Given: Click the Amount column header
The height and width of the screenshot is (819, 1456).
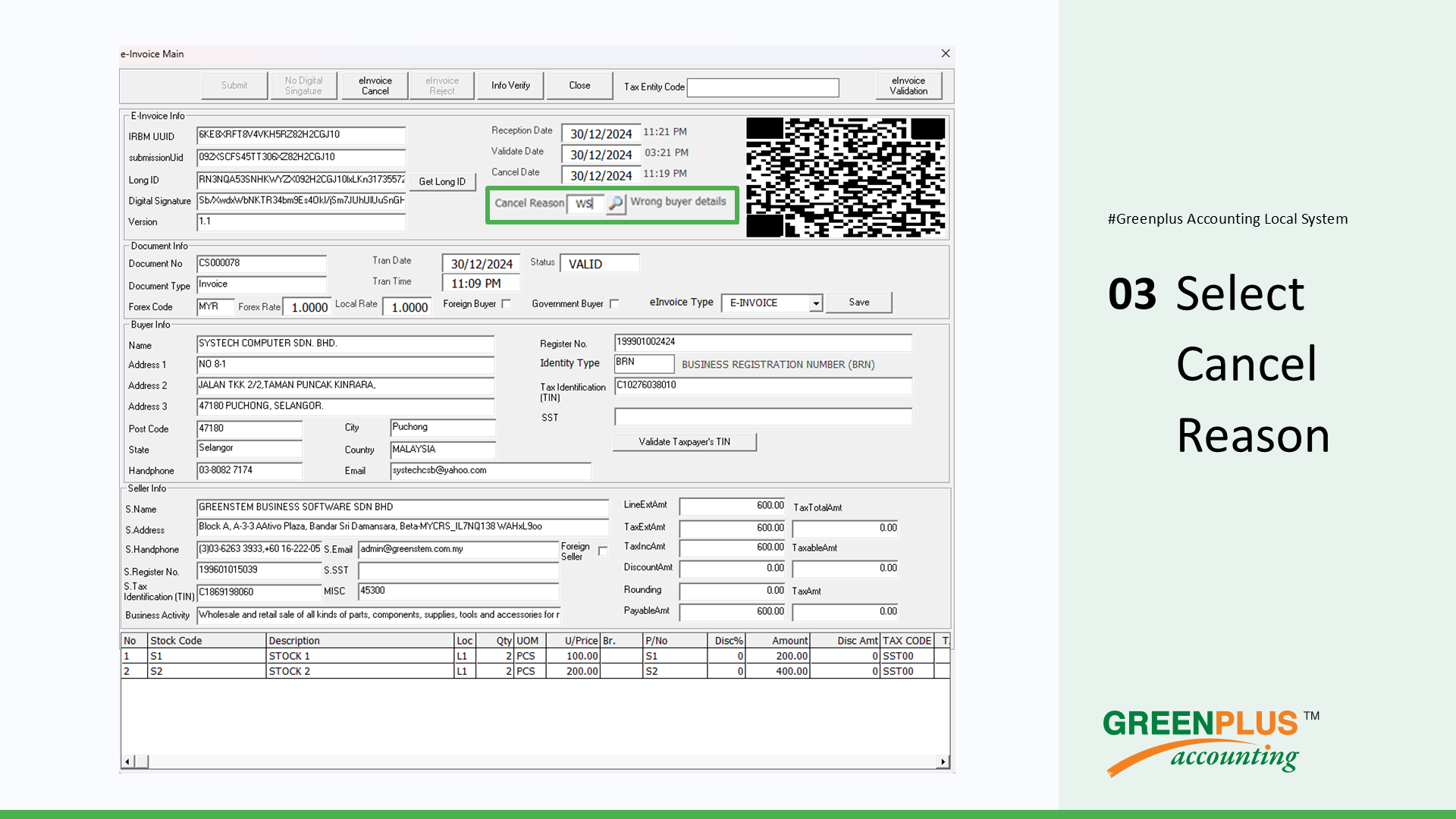Looking at the screenshot, I should (777, 641).
